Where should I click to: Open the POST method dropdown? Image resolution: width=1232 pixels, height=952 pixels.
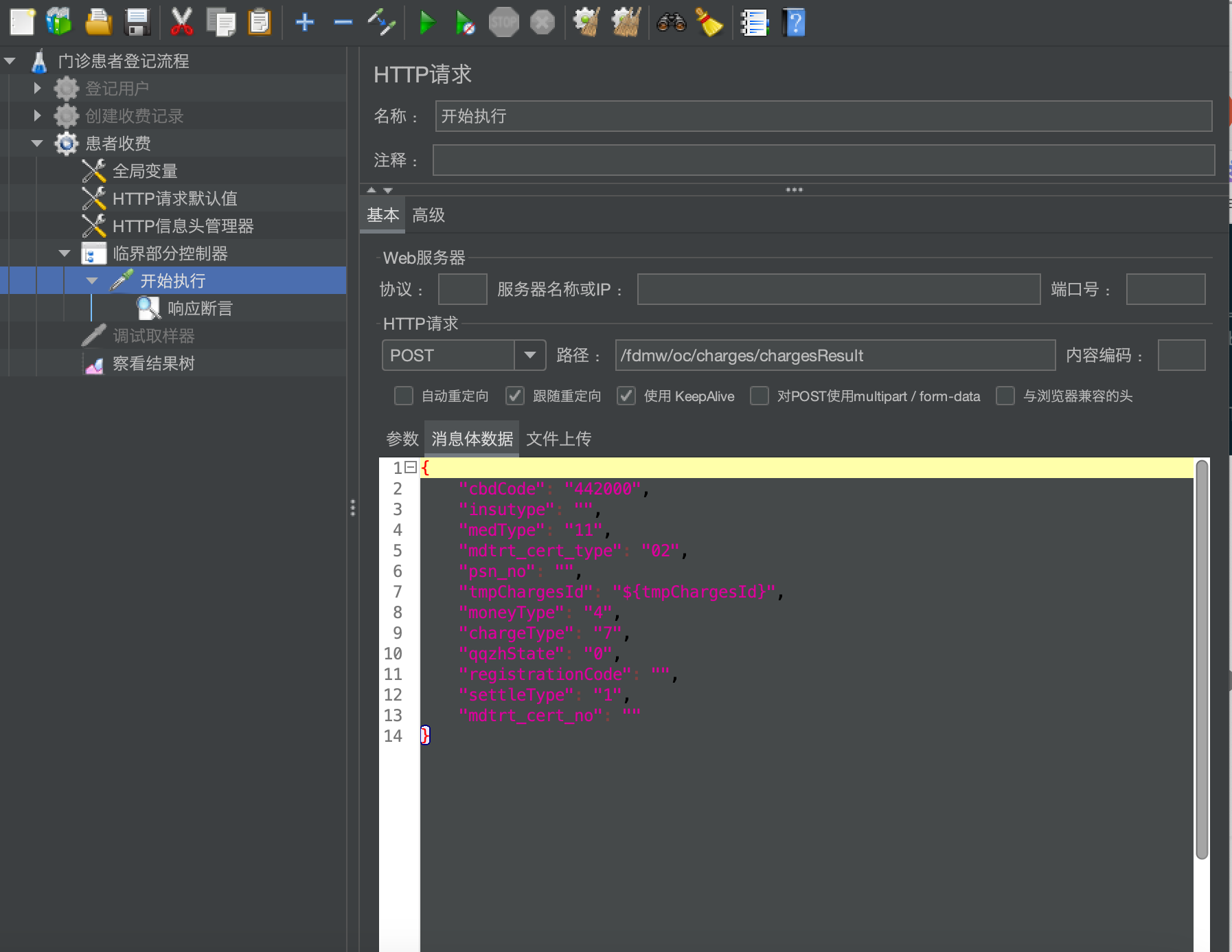tap(529, 355)
